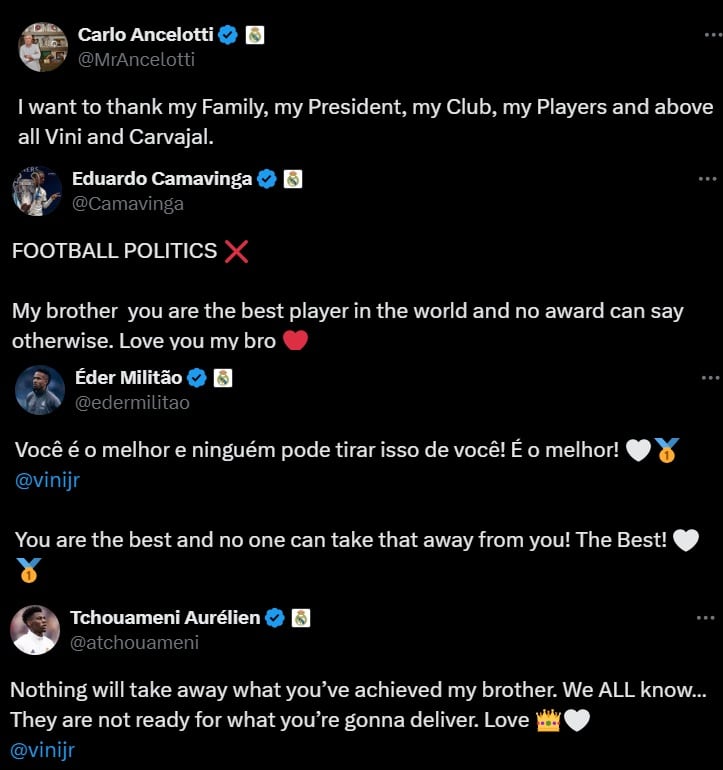The width and height of the screenshot is (723, 770).
Task: Open the @MrAncelotti handle
Action: (x=136, y=59)
